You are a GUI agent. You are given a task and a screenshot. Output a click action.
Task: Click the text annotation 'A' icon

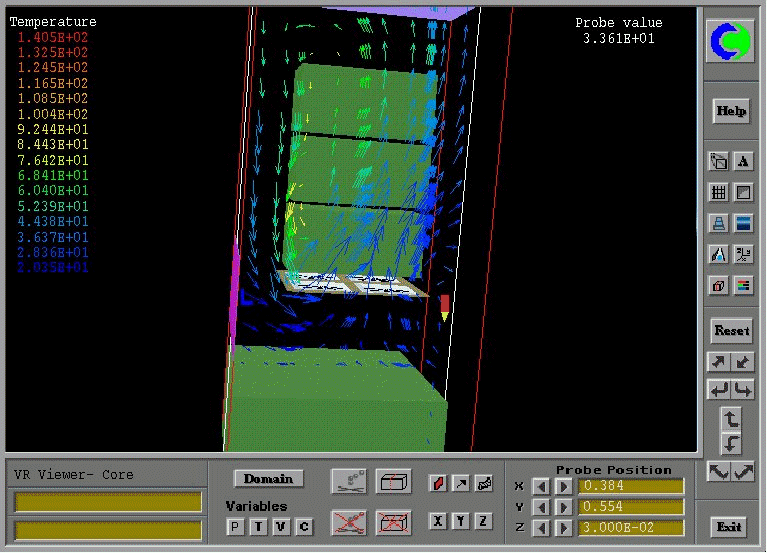tap(743, 161)
